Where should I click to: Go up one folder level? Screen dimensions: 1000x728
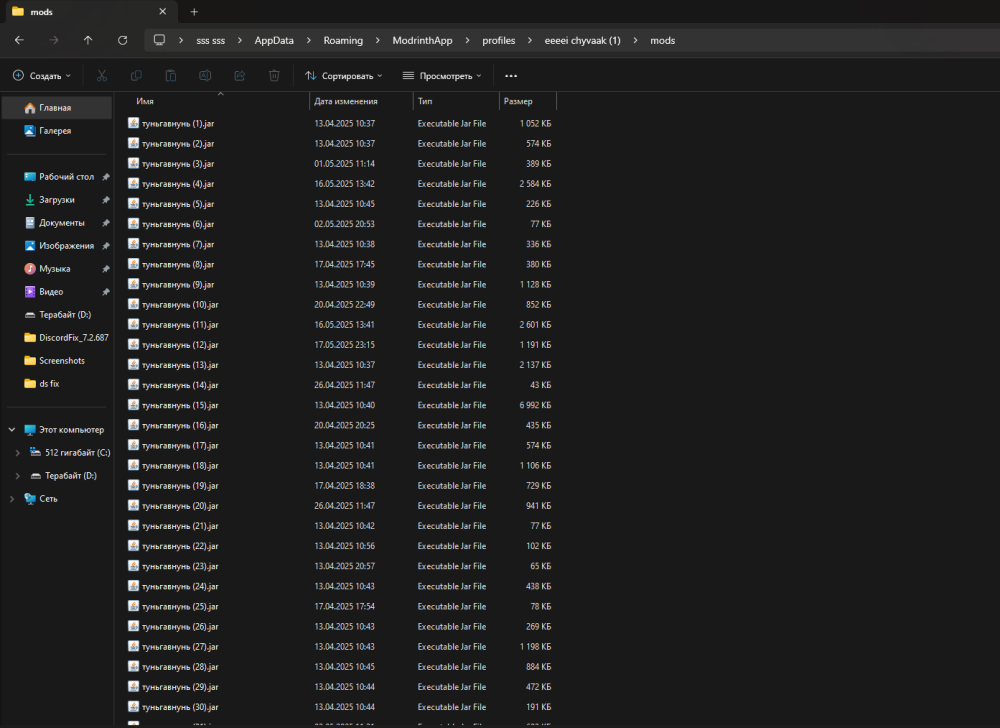pyautogui.click(x=88, y=40)
